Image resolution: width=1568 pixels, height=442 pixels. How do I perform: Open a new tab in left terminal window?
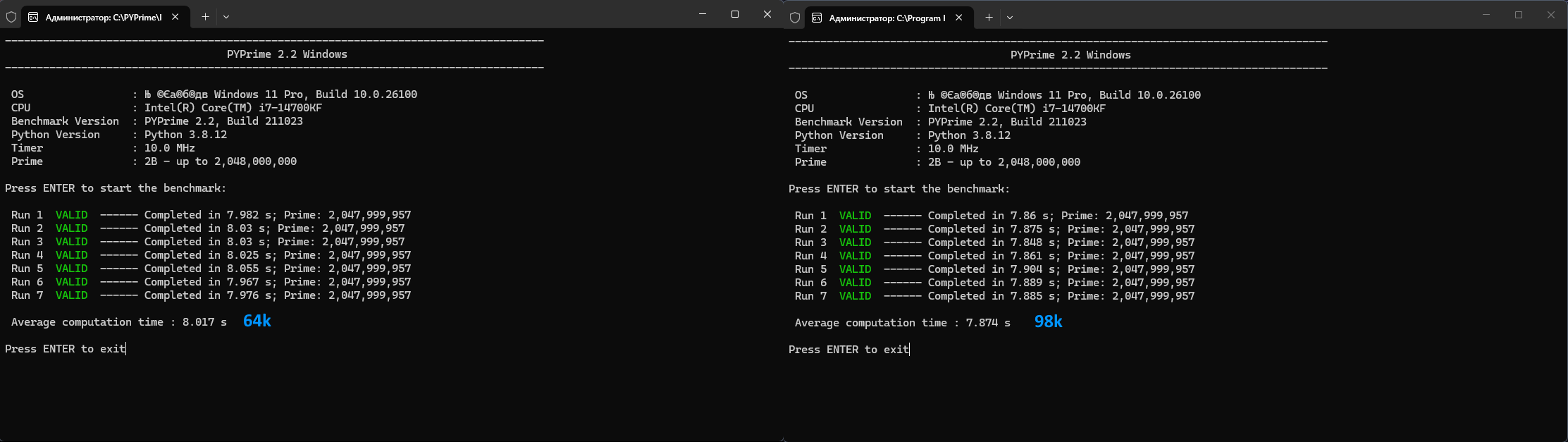coord(205,17)
